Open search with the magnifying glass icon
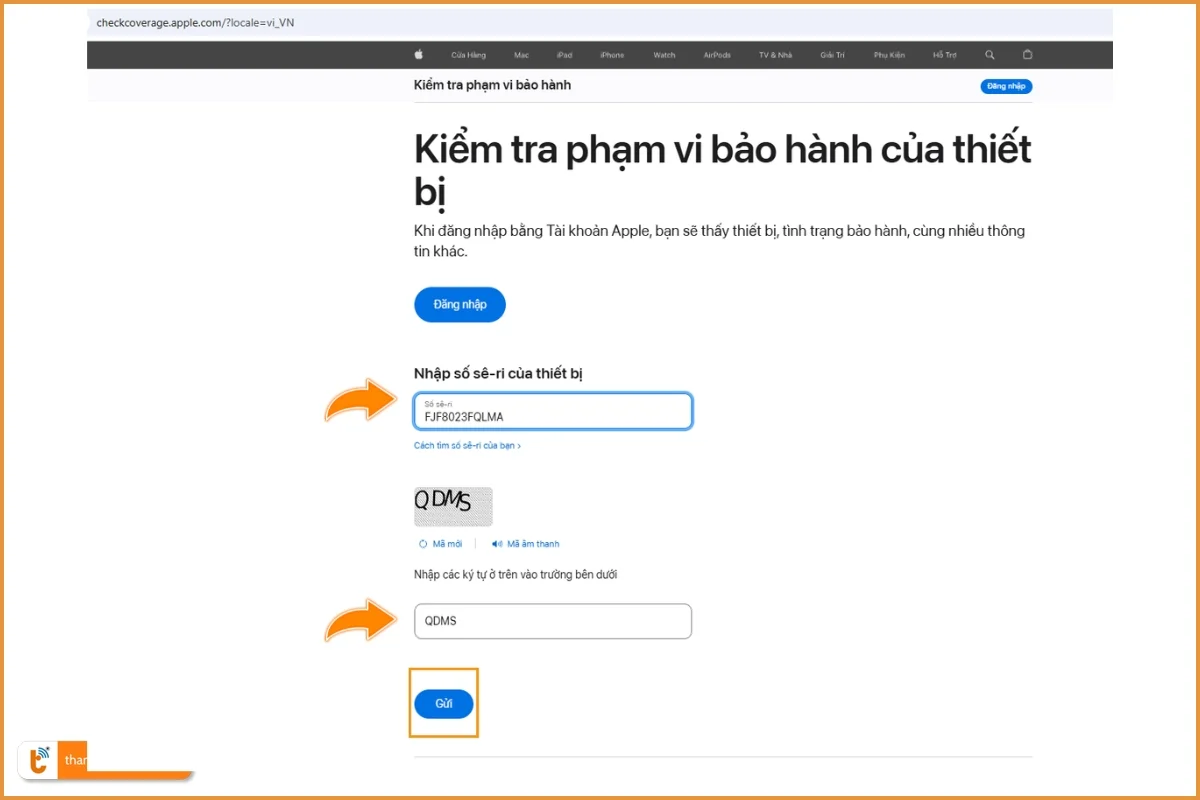The width and height of the screenshot is (1200, 800). (989, 55)
